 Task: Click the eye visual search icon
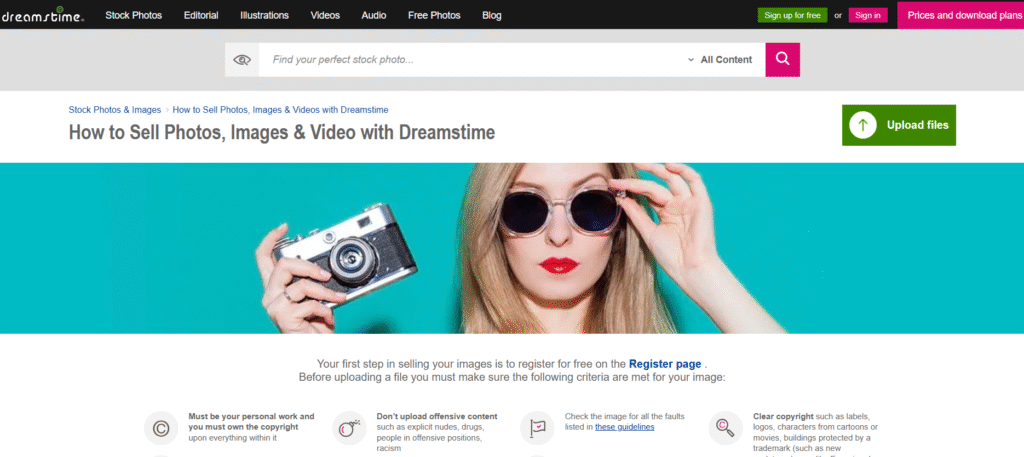click(242, 60)
